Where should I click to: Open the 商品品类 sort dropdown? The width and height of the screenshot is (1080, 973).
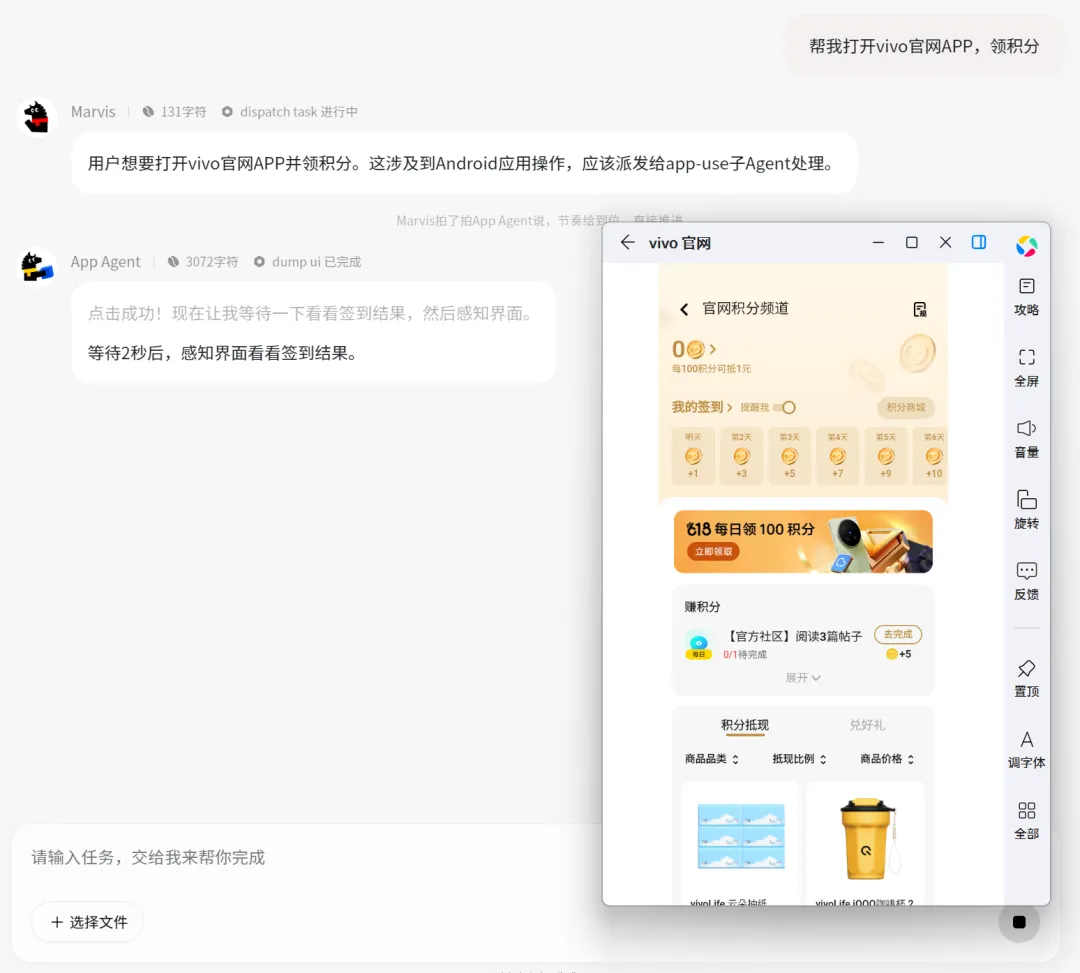(x=712, y=759)
